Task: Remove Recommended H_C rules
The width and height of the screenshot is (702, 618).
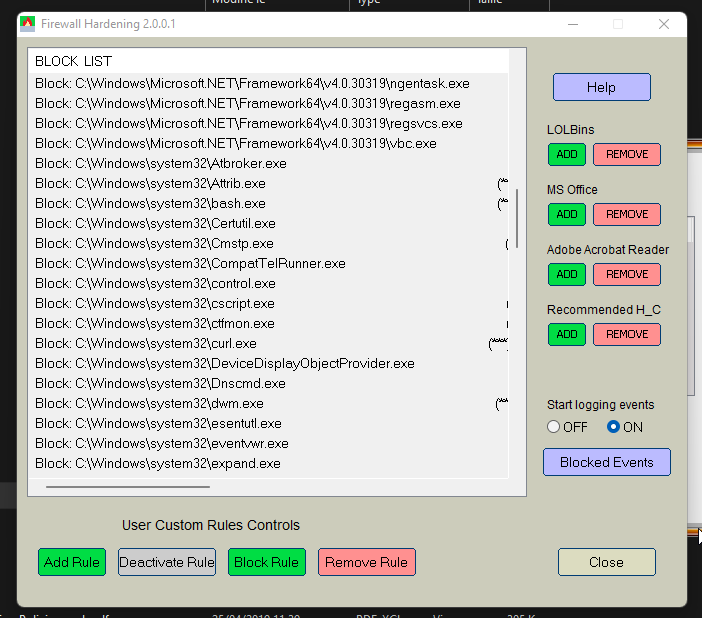Action: pyautogui.click(x=626, y=335)
